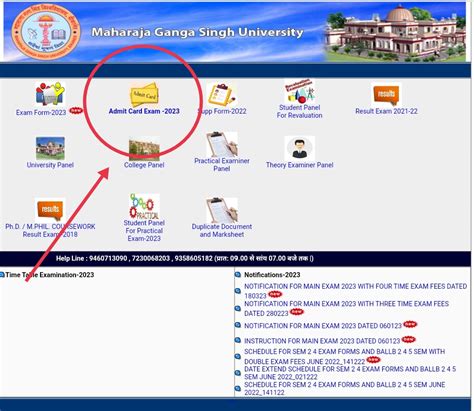Click the university emblem logo in header
The image size is (474, 411).
click(x=46, y=33)
